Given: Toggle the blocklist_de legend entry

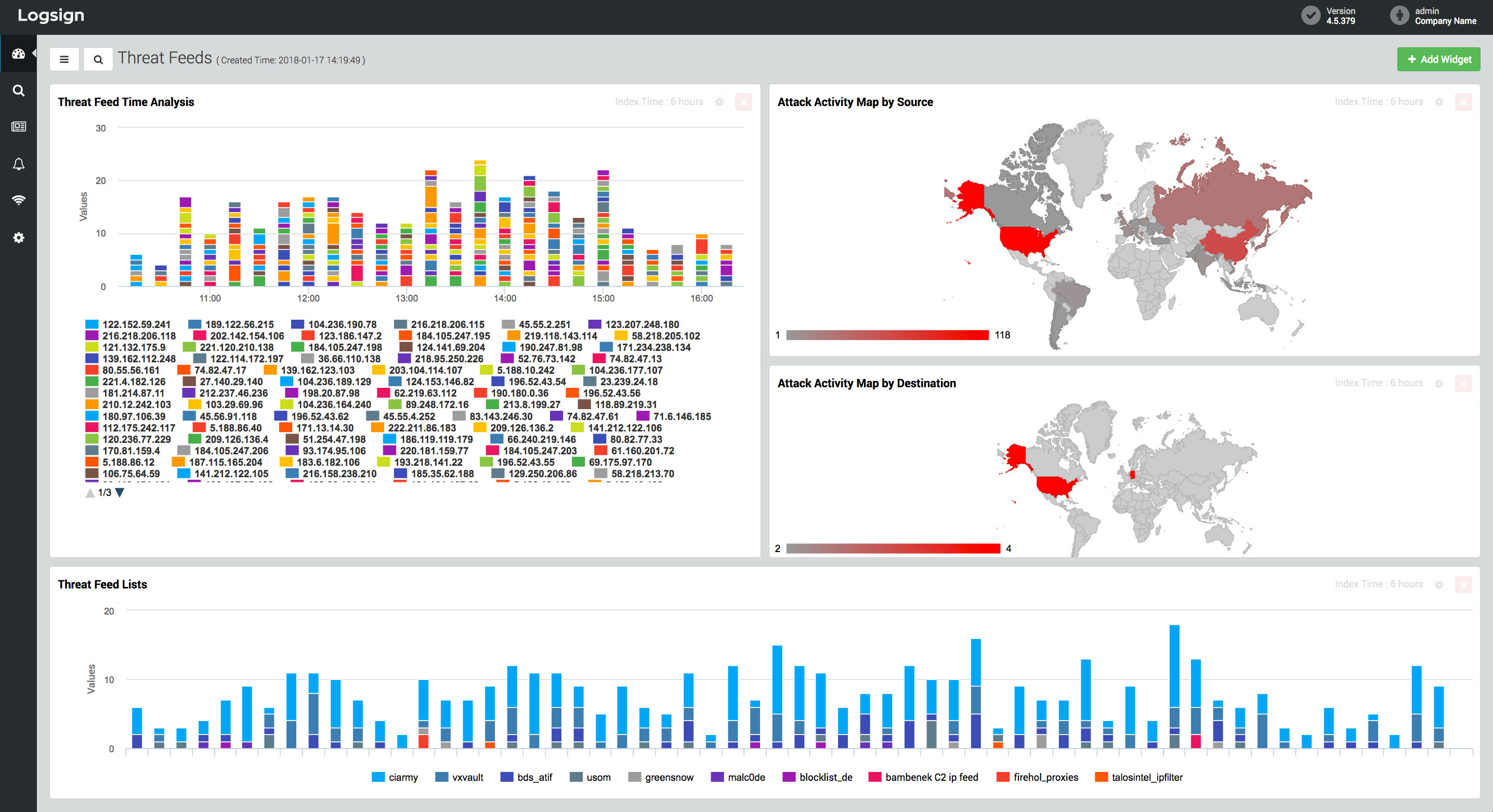Looking at the screenshot, I should pos(817,777).
